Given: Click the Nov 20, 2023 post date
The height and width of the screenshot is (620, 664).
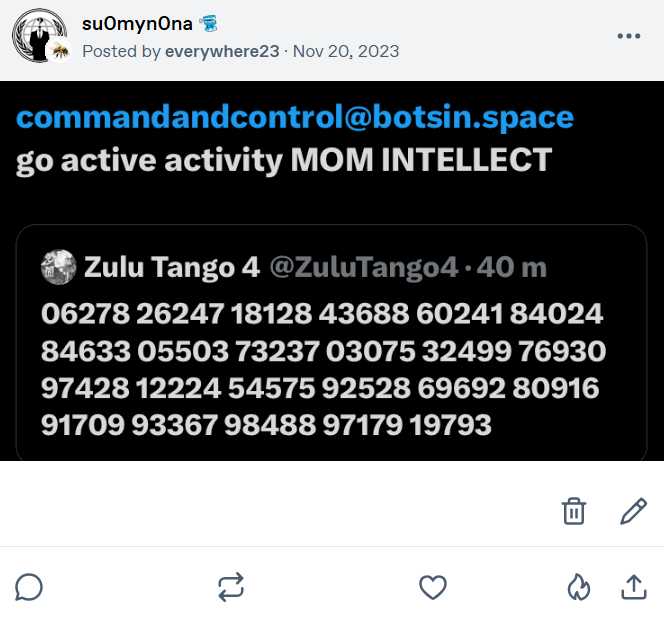Looking at the screenshot, I should (347, 51).
